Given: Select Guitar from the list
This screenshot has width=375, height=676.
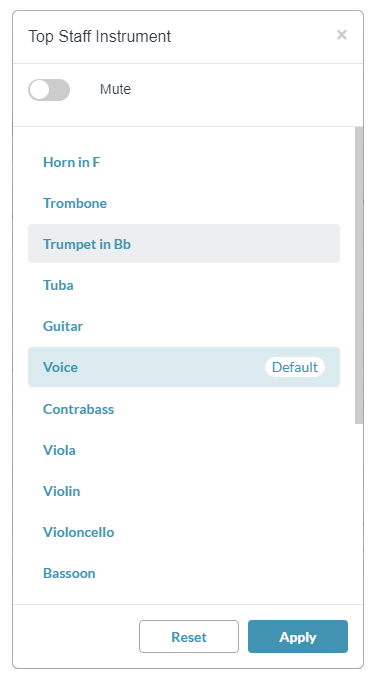Looking at the screenshot, I should (184, 326).
